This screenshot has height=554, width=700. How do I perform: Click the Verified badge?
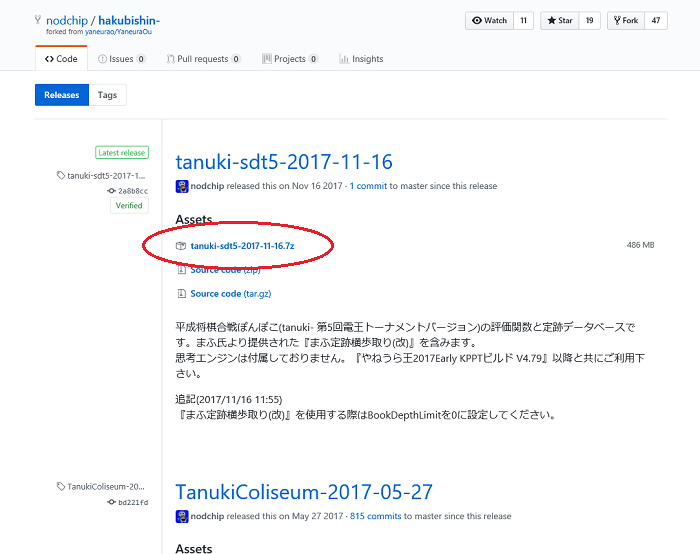point(129,206)
